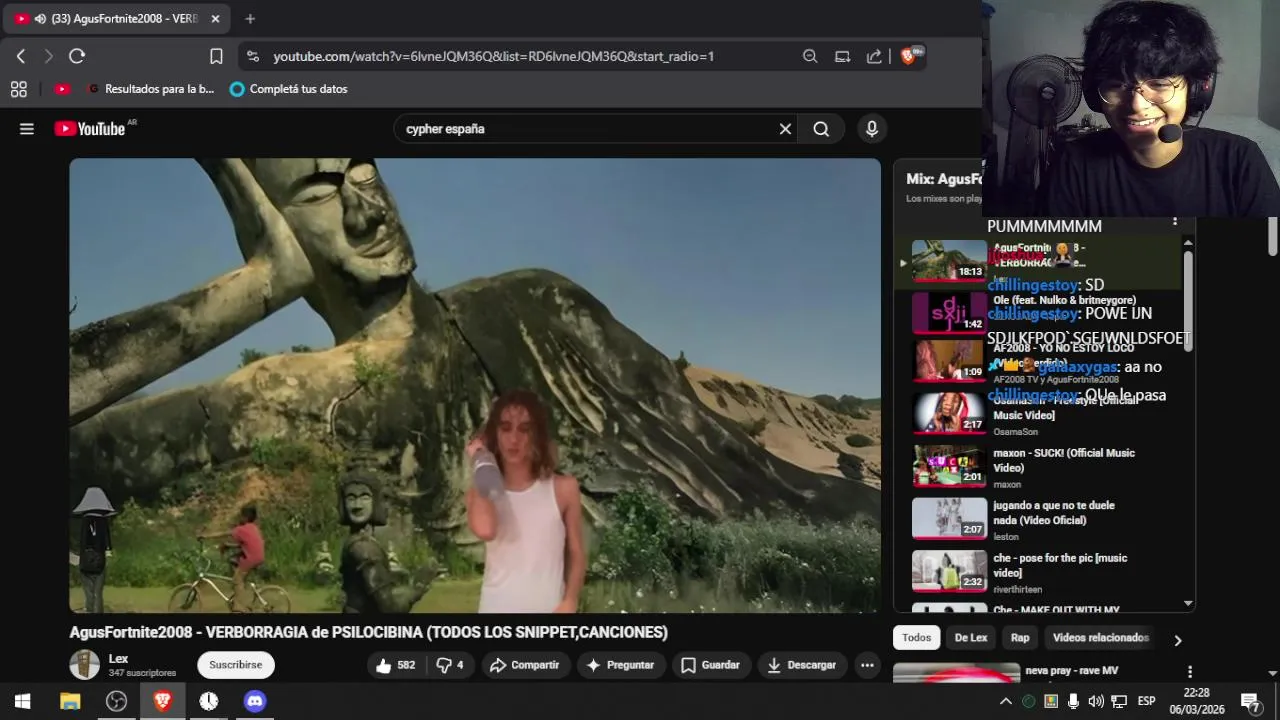Open the 'neva pray - rave MV' video title
The height and width of the screenshot is (720, 1280).
click(x=1071, y=670)
